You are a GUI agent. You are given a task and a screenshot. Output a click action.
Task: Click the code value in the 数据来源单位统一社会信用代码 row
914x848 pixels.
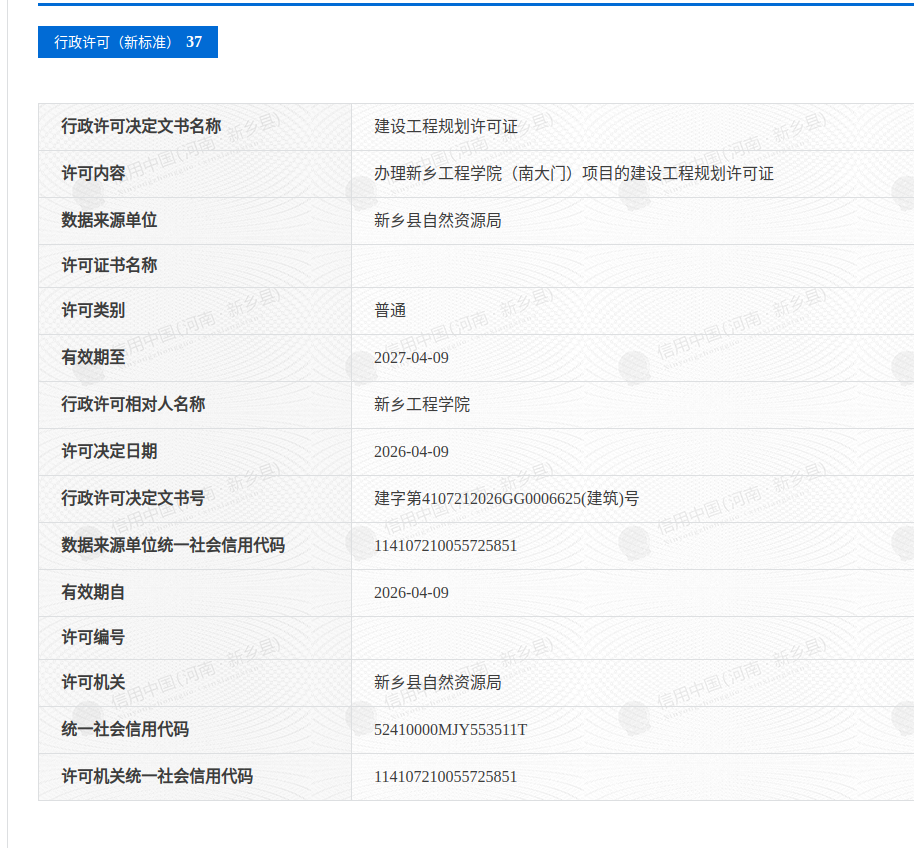click(445, 546)
